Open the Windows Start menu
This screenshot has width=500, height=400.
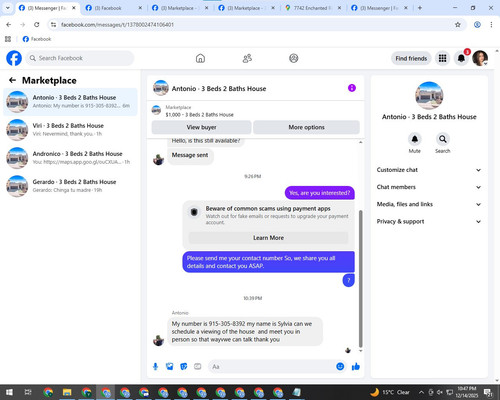(9, 392)
